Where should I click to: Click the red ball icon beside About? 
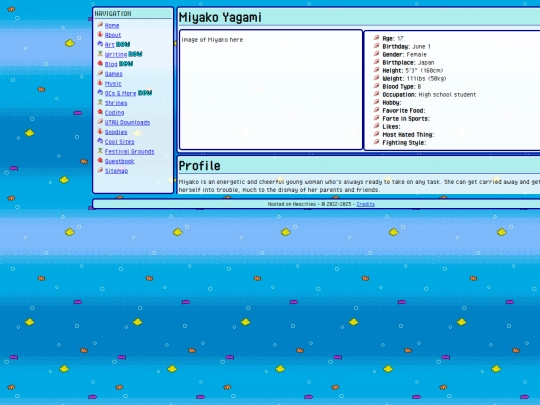(x=100, y=34)
